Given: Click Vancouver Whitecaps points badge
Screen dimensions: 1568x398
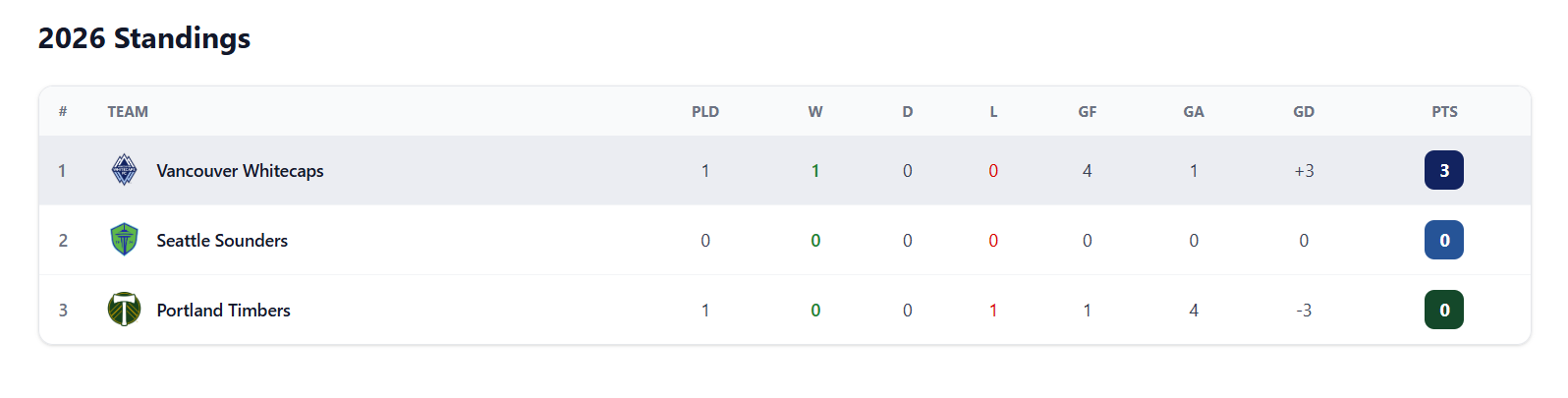Looking at the screenshot, I should coord(1443,170).
